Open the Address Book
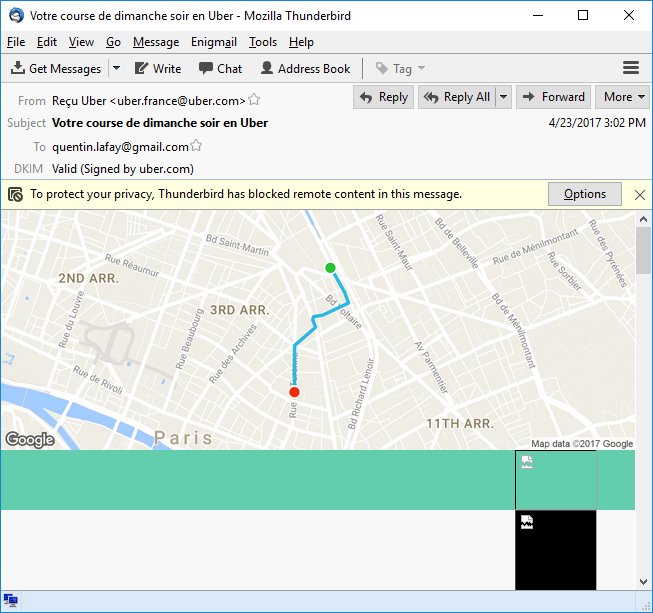Viewport: 653px width, 613px height. click(x=305, y=68)
